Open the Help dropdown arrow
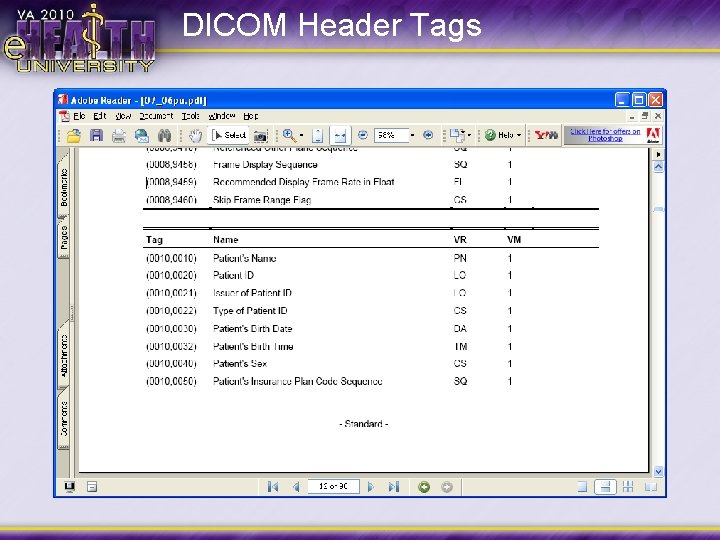Image resolution: width=720 pixels, height=540 pixels. point(519,135)
